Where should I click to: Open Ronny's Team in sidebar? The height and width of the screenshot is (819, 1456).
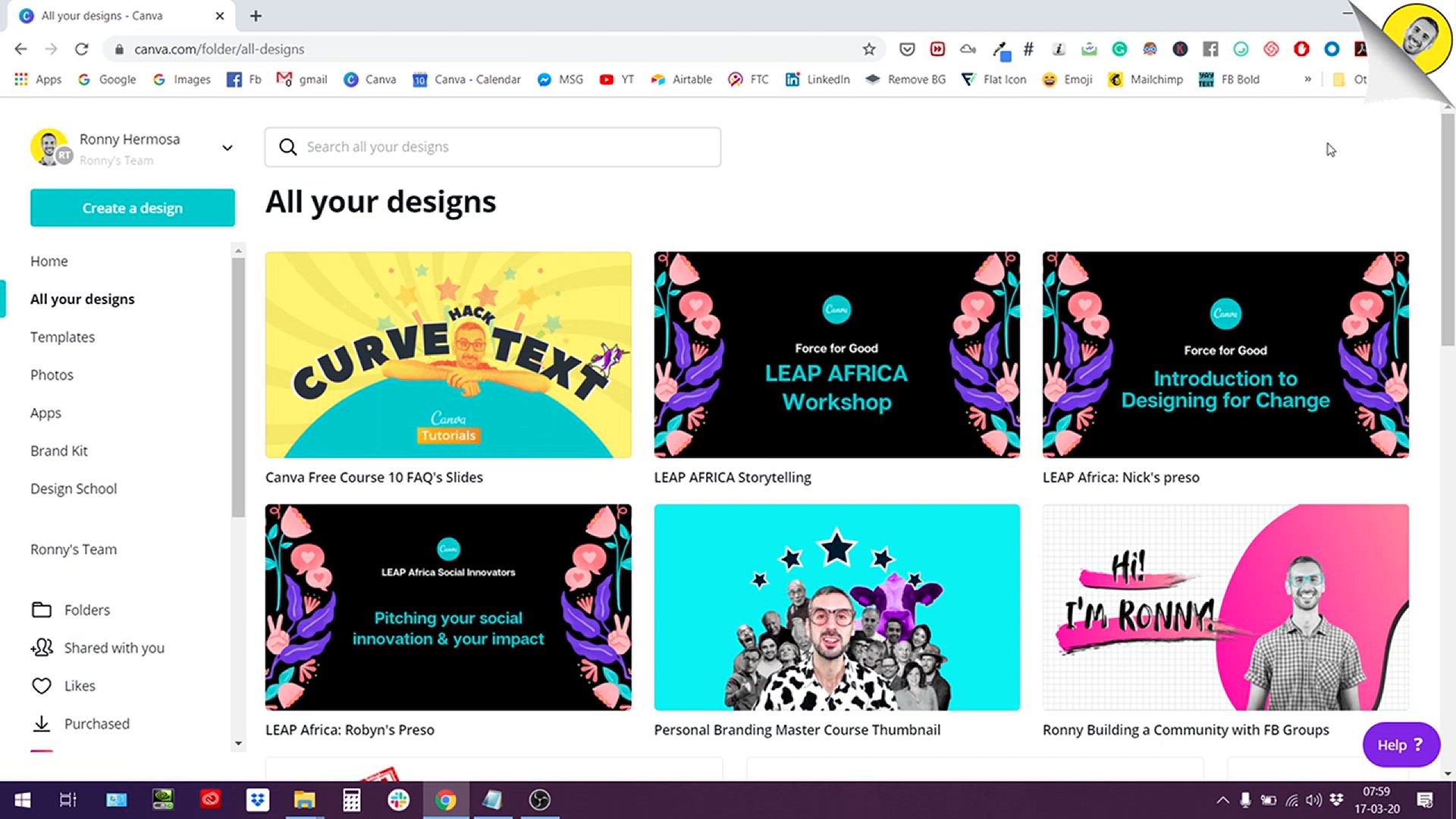pos(74,550)
